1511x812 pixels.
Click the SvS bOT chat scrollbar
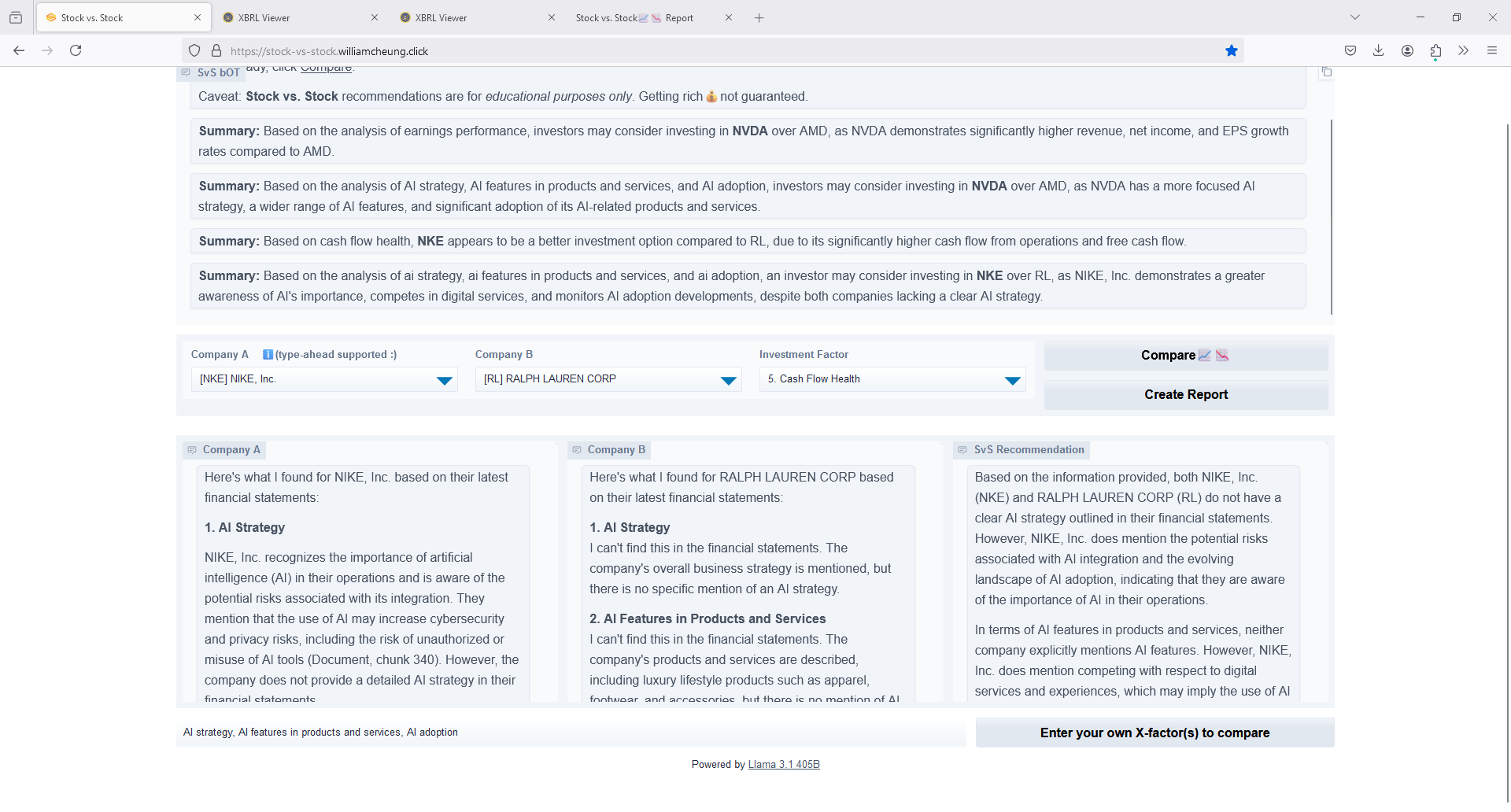point(1332,216)
